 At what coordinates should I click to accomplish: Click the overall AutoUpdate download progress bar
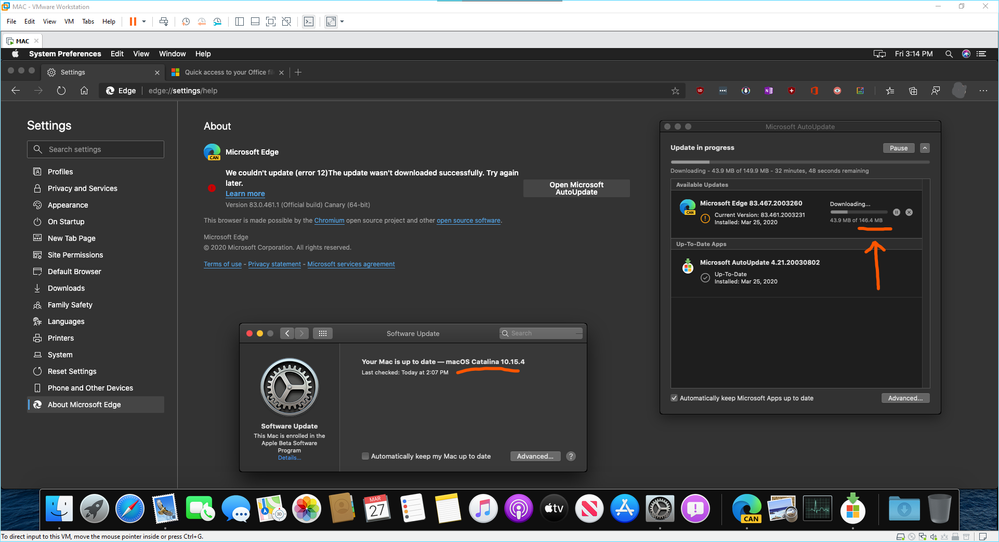[x=800, y=162]
